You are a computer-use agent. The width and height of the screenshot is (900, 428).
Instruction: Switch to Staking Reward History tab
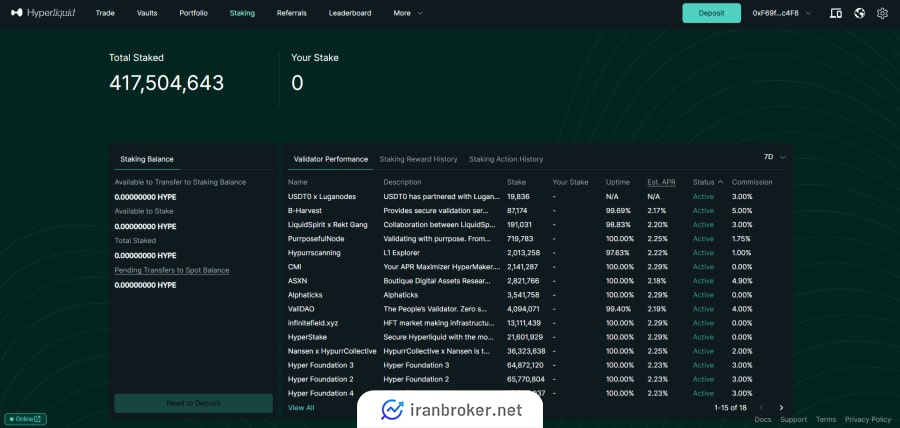coord(418,159)
